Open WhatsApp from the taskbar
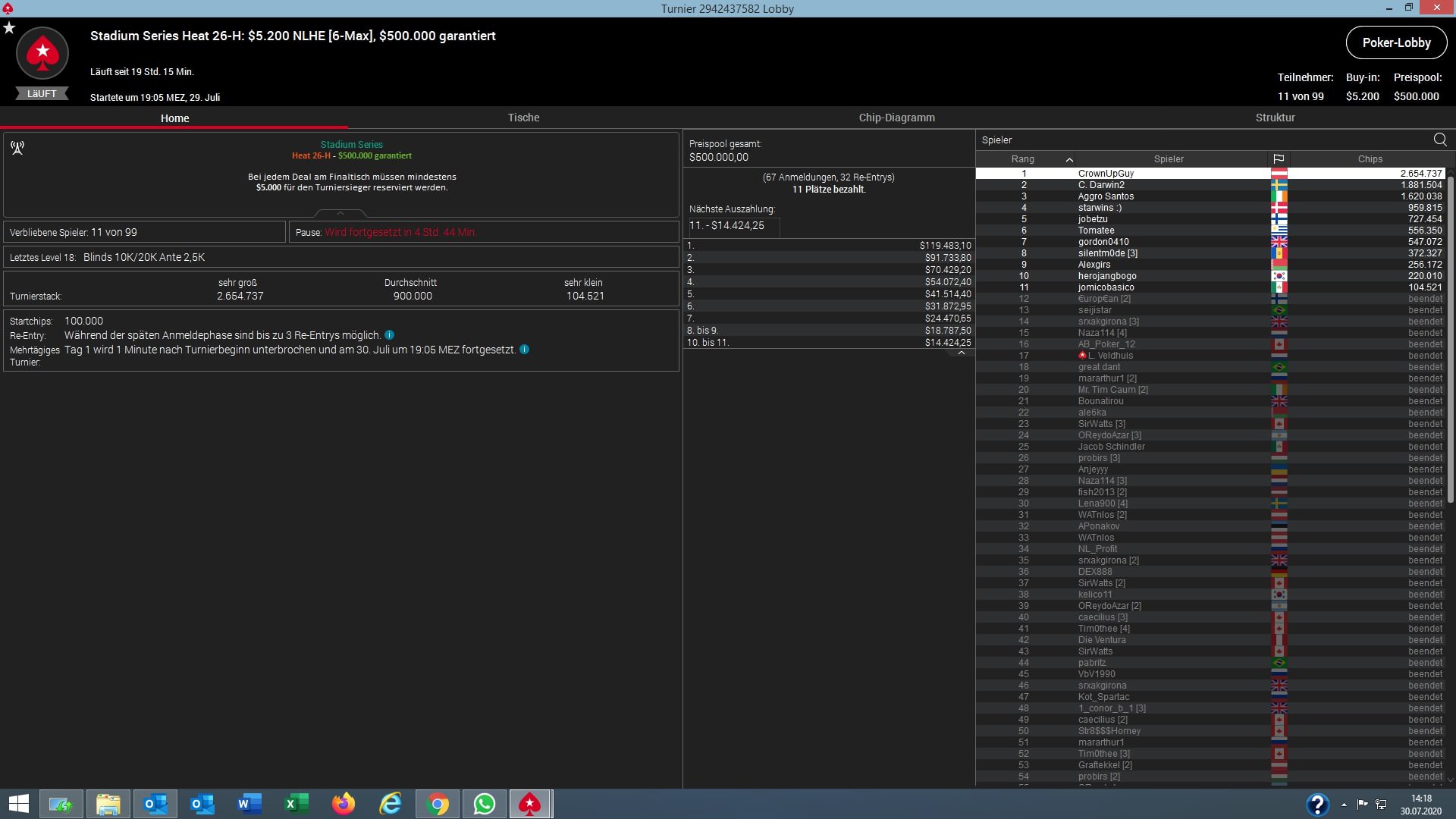This screenshot has height=819, width=1456. tap(484, 804)
